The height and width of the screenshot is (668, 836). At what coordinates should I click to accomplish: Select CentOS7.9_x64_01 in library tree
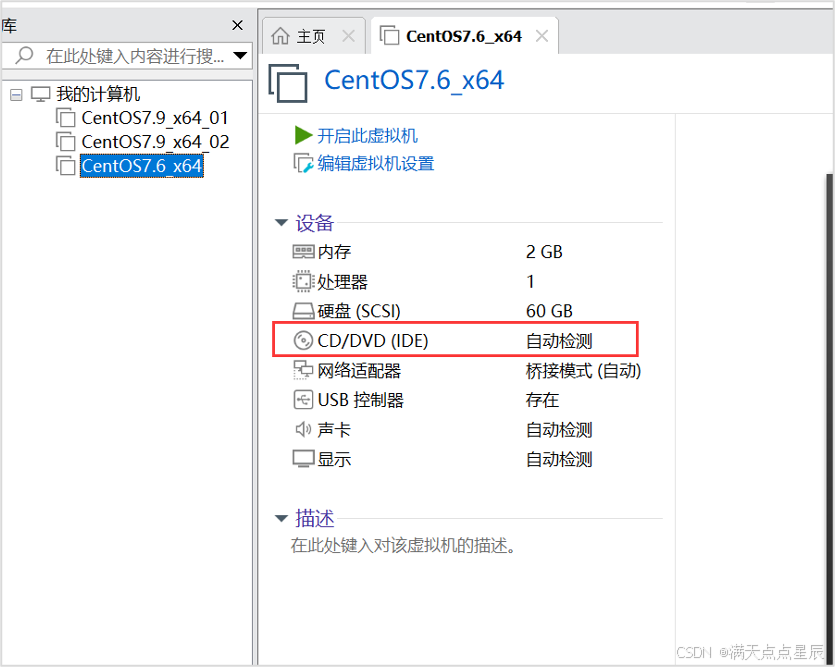click(155, 118)
